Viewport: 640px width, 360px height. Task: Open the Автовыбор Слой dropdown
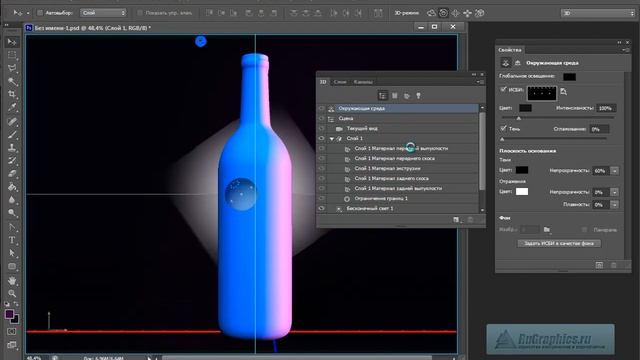click(x=103, y=13)
